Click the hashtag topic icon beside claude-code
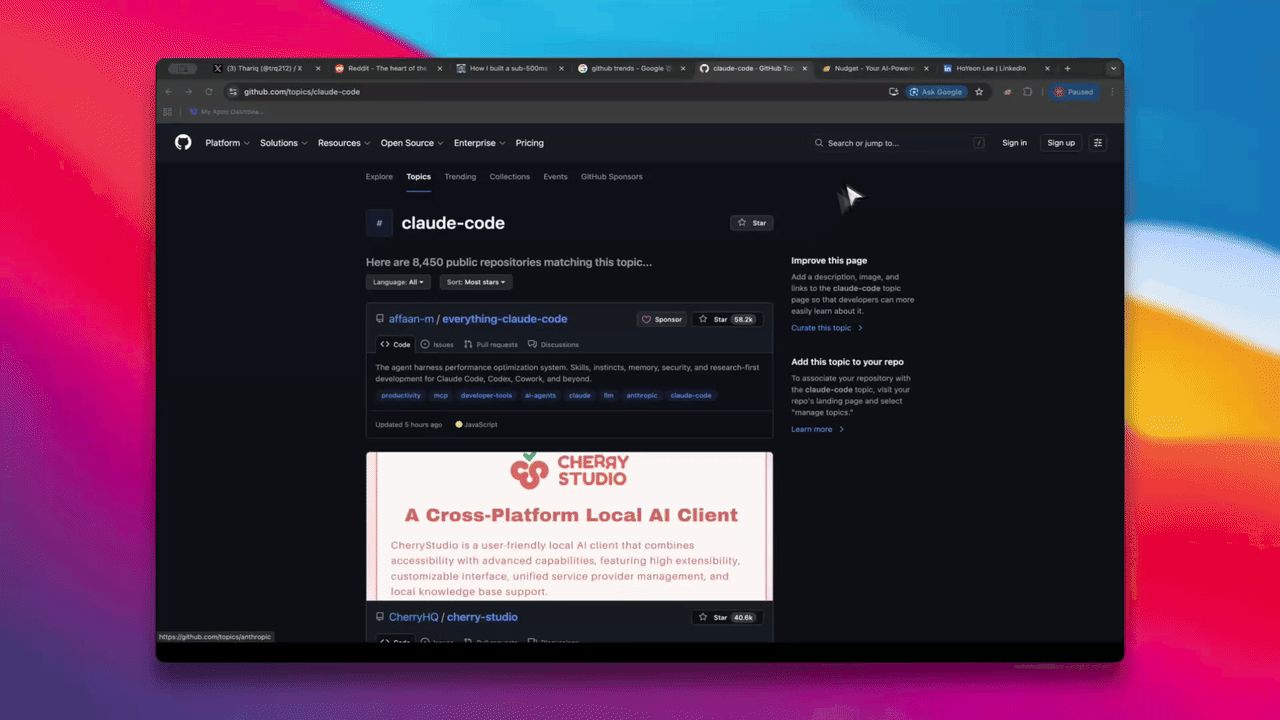The width and height of the screenshot is (1280, 720). (x=379, y=223)
